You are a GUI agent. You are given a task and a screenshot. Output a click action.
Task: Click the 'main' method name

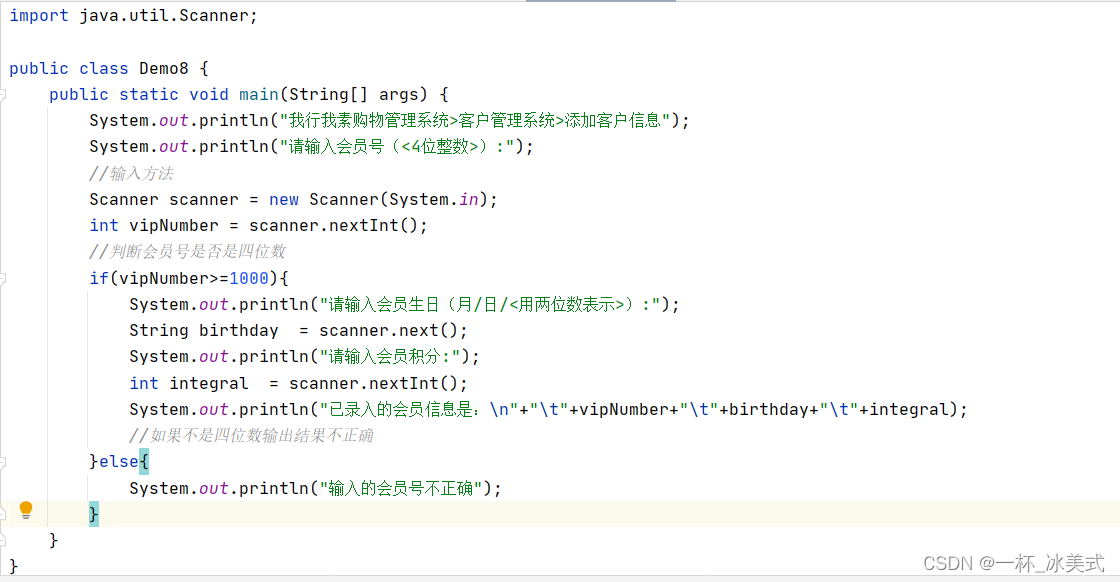click(x=259, y=94)
